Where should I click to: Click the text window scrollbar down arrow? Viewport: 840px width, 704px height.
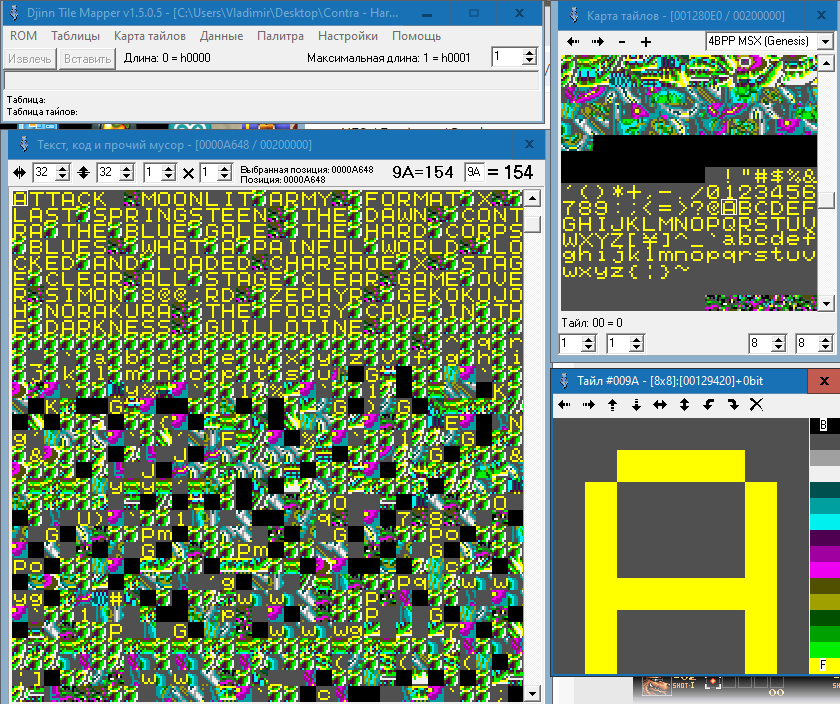point(531,693)
